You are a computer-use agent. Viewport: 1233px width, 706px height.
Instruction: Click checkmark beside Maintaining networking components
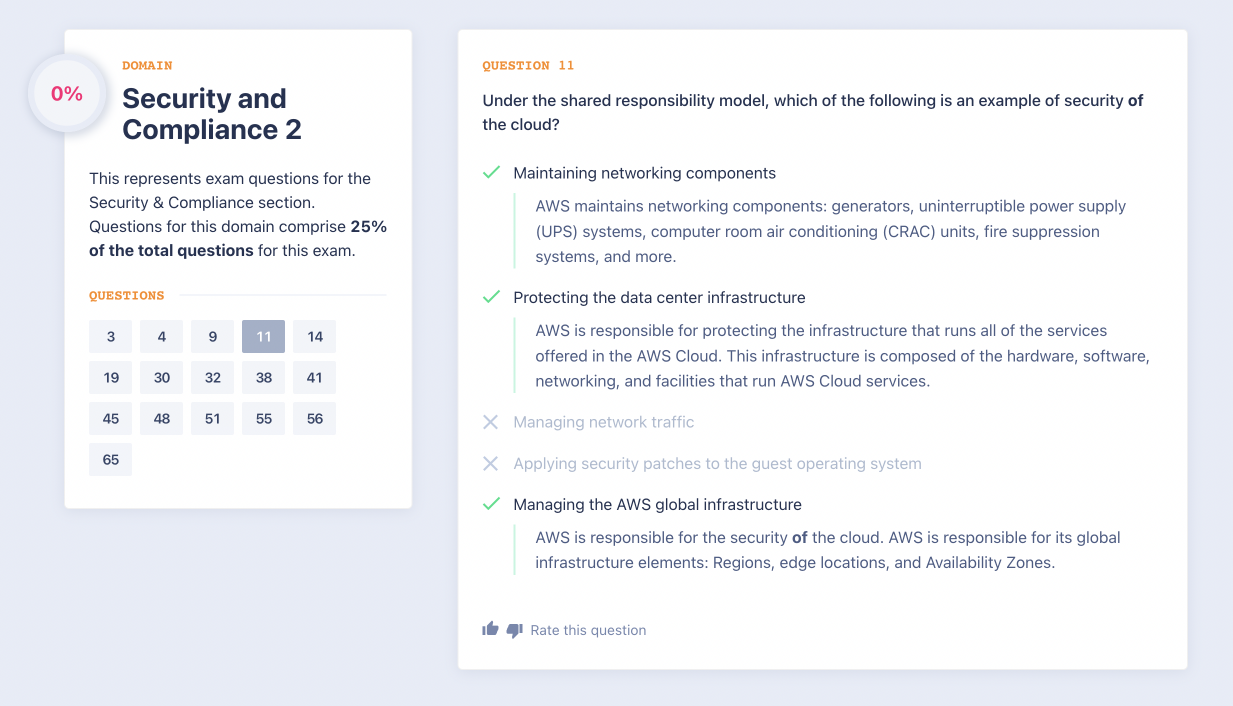click(x=491, y=173)
